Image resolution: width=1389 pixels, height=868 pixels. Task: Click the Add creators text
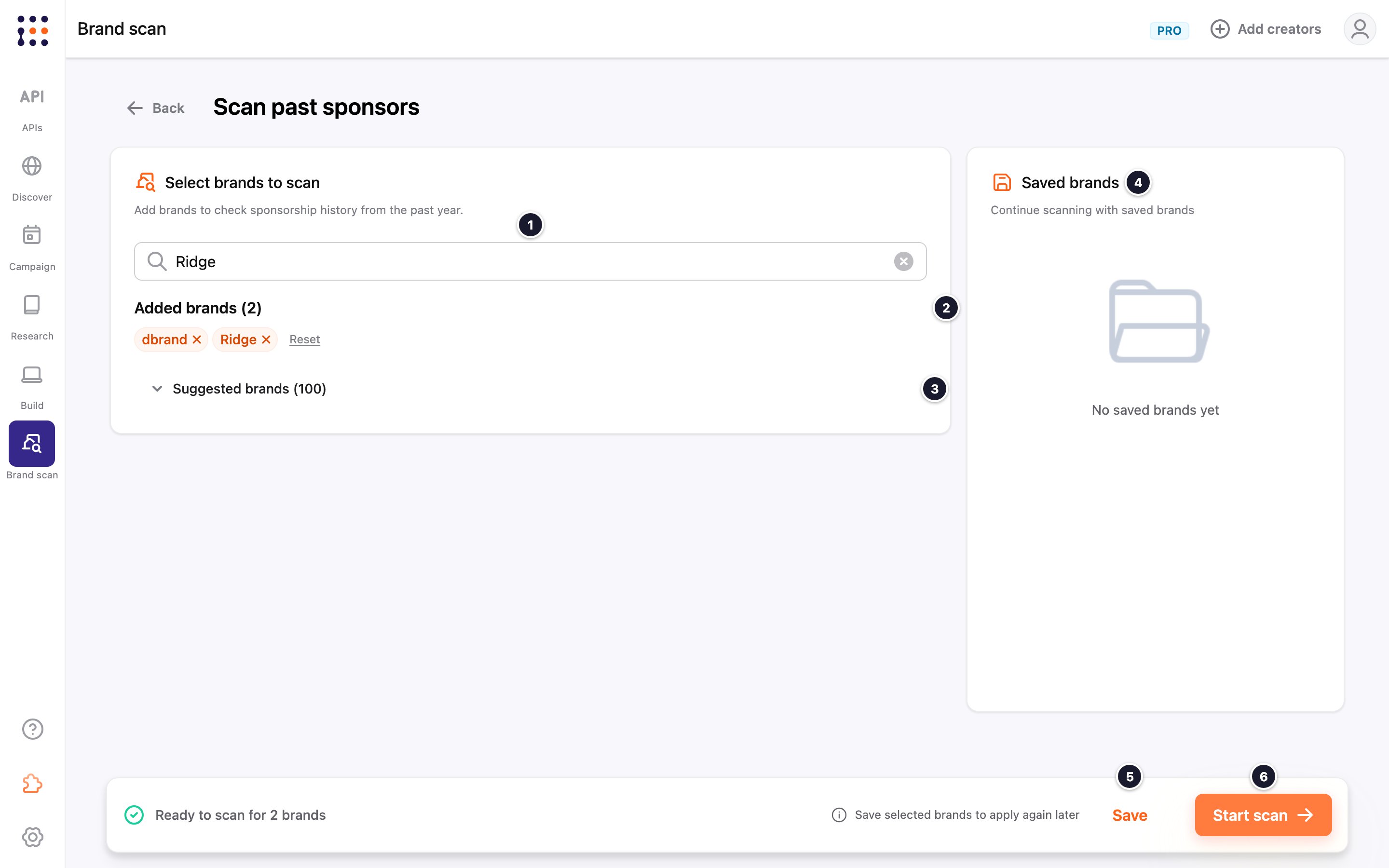coord(1280,29)
